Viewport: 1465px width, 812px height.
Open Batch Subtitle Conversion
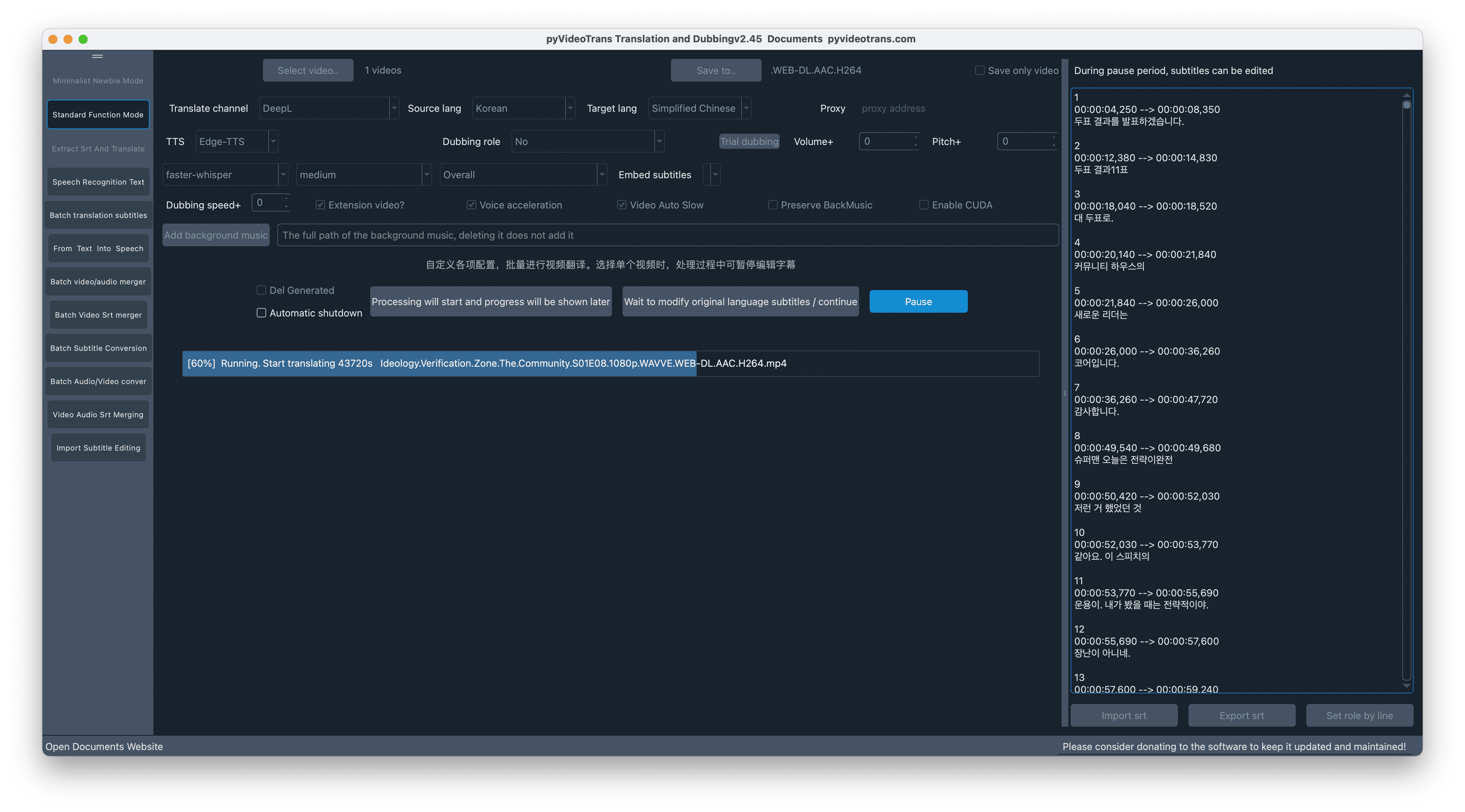coord(98,348)
